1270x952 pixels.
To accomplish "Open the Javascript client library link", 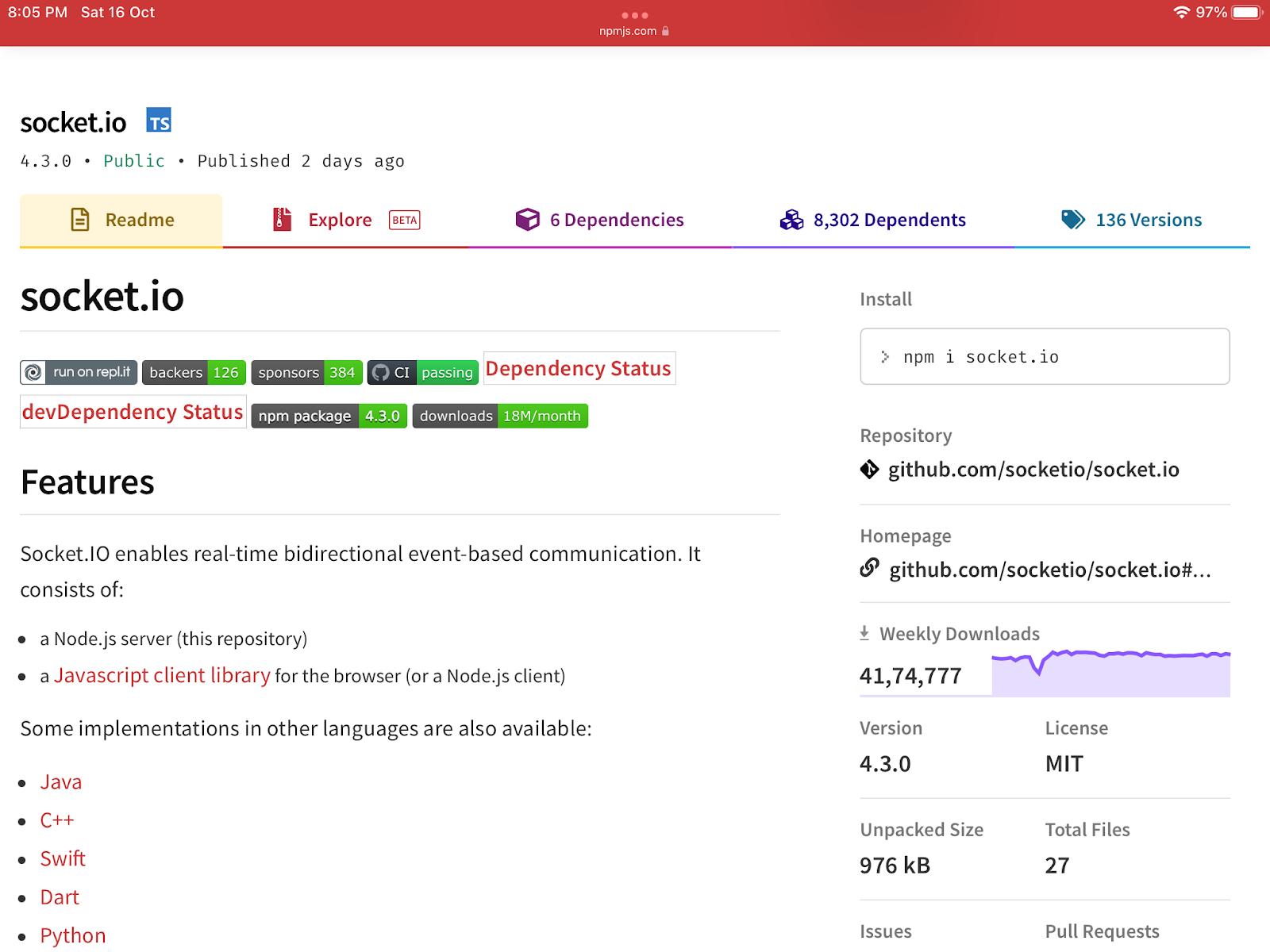I will pyautogui.click(x=162, y=675).
